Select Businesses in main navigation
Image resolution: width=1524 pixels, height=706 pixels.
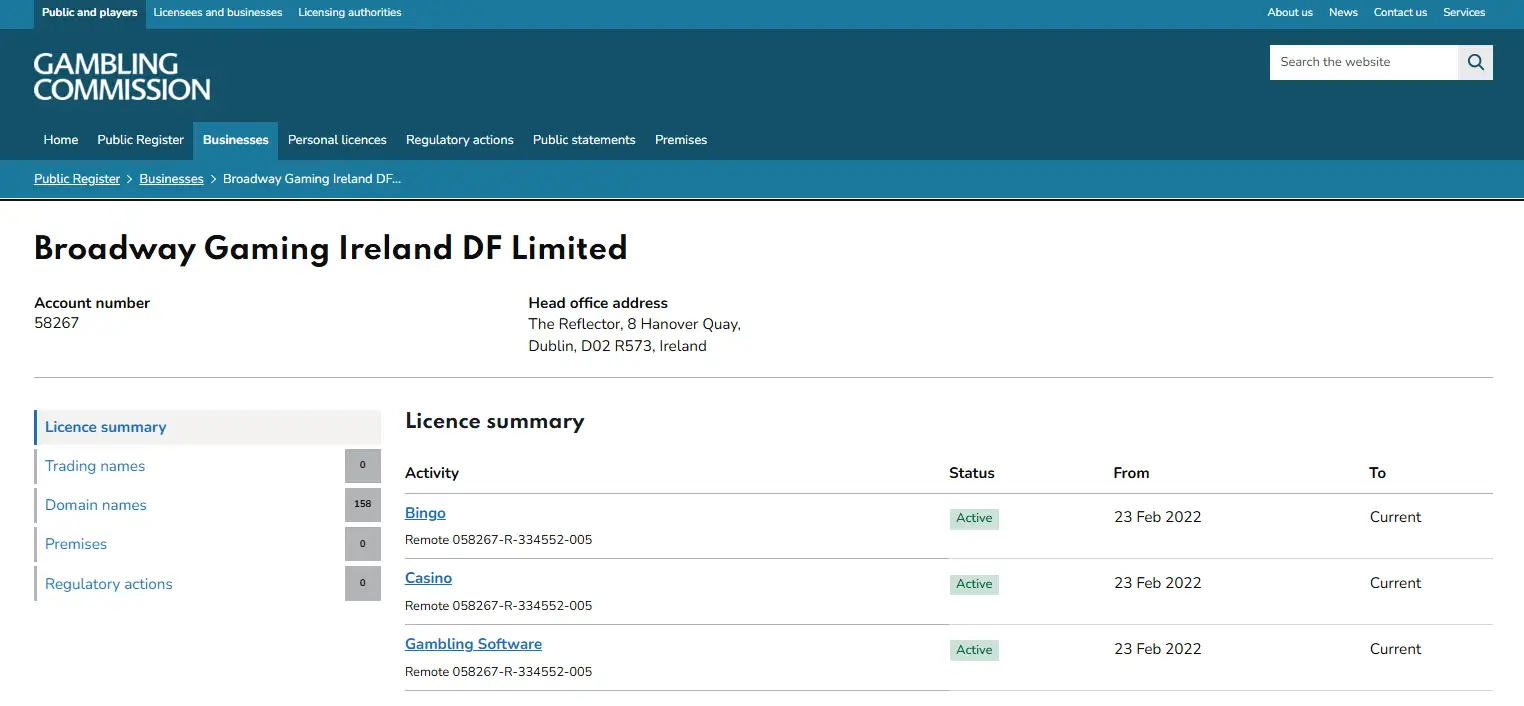[236, 140]
